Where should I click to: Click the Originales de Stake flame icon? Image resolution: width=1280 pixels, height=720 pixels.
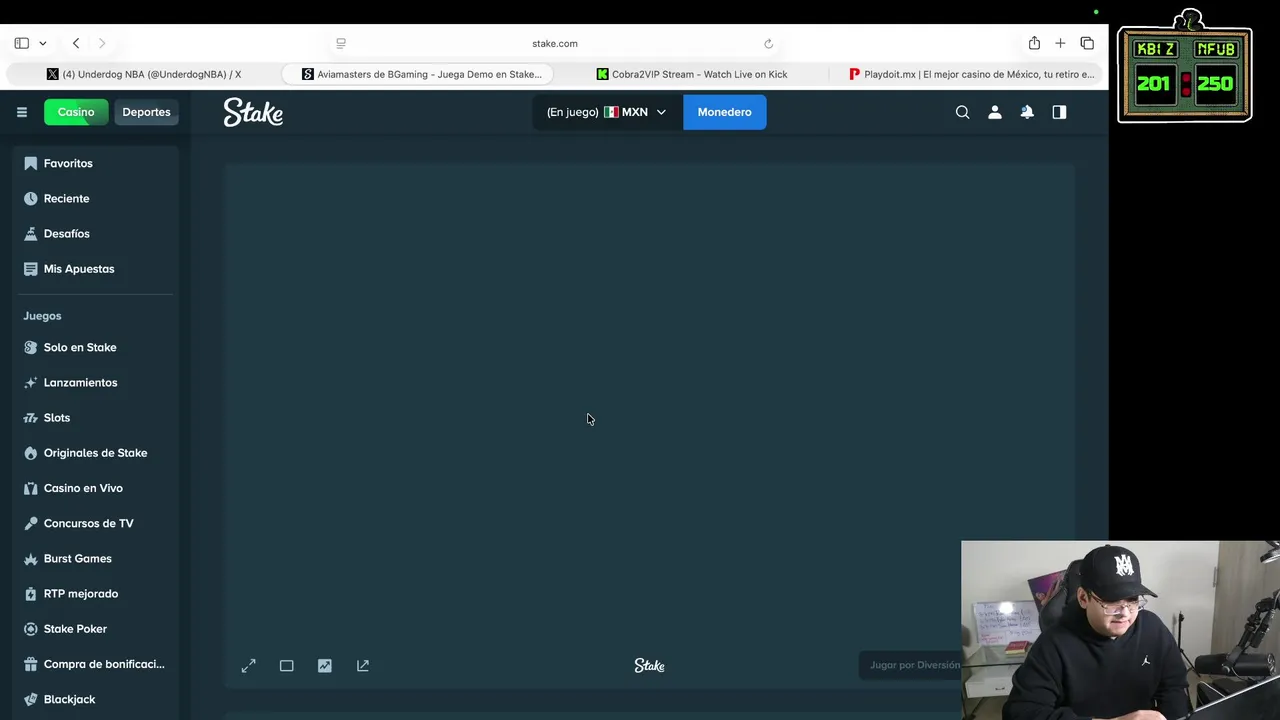click(x=30, y=452)
